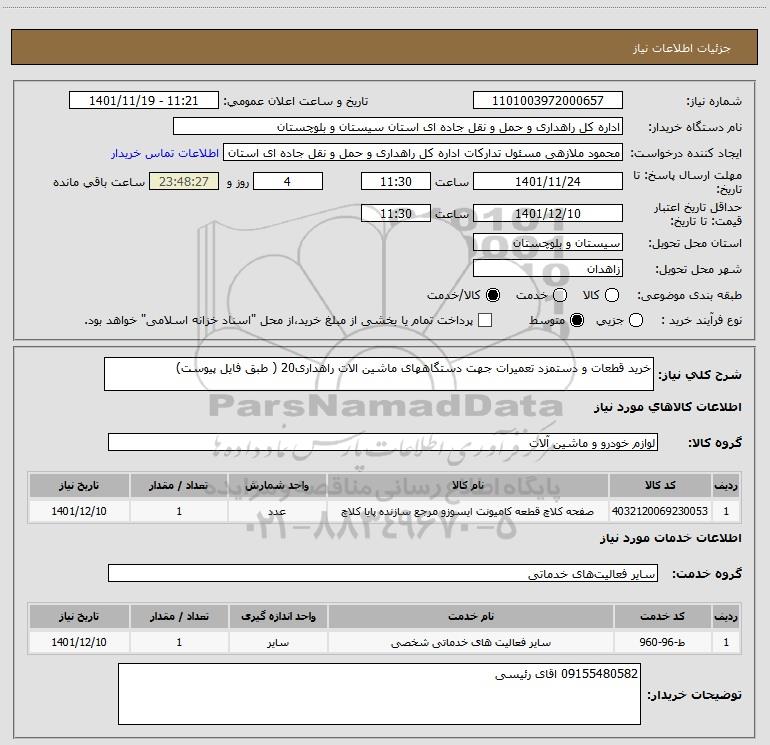Select the کالا/خدمت radio button

click(493, 295)
